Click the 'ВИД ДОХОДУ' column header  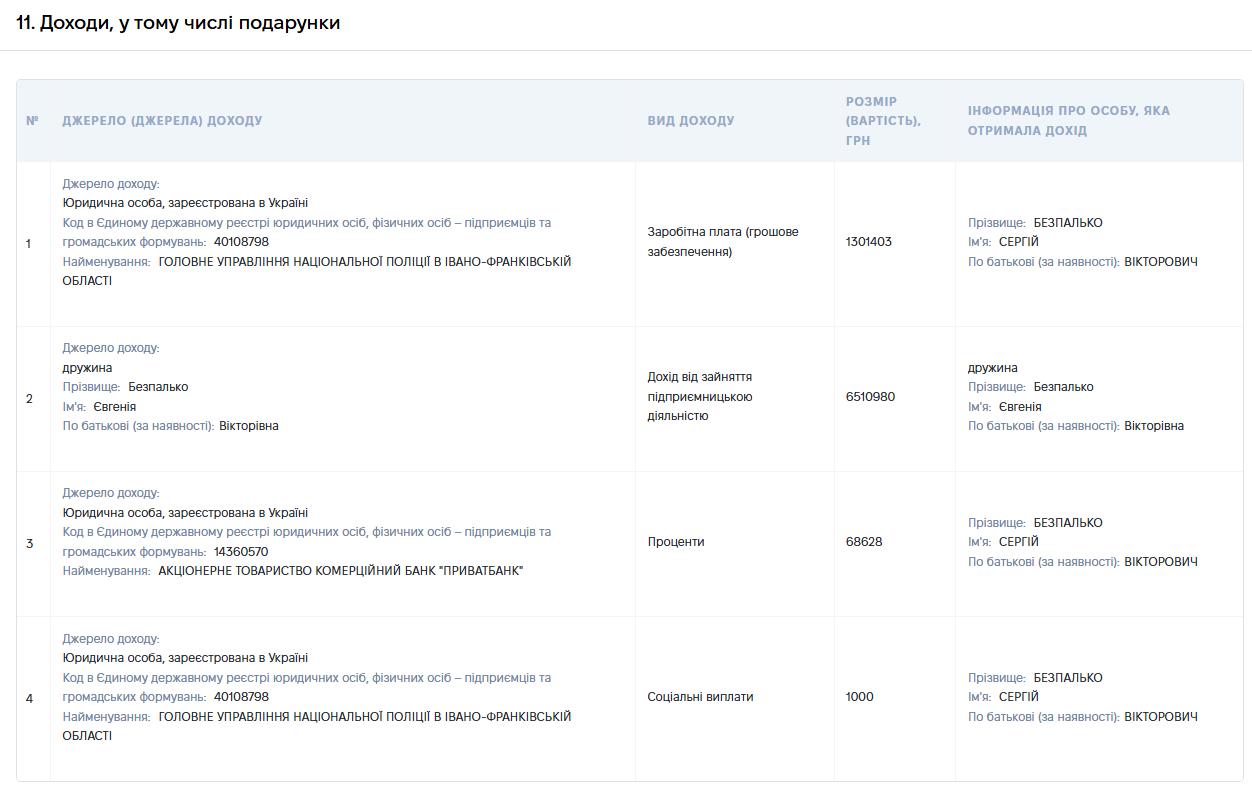tap(691, 121)
